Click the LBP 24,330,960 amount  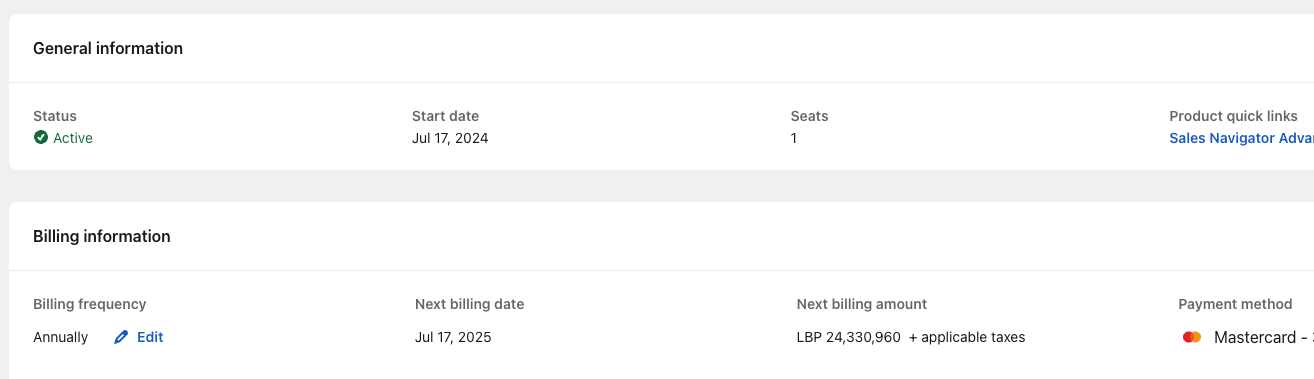849,337
